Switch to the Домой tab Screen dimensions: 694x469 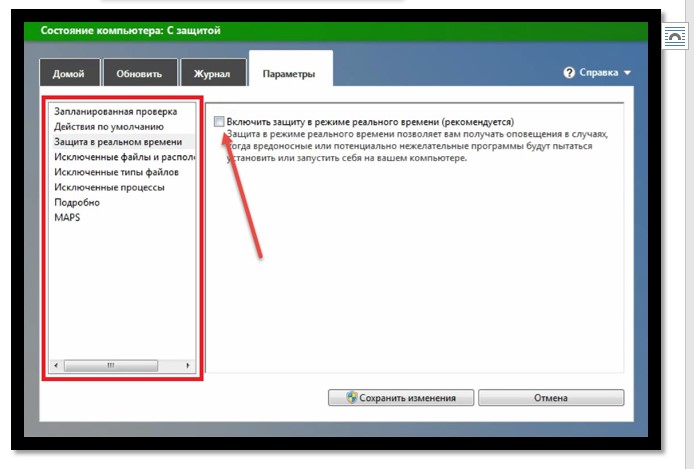coord(69,73)
